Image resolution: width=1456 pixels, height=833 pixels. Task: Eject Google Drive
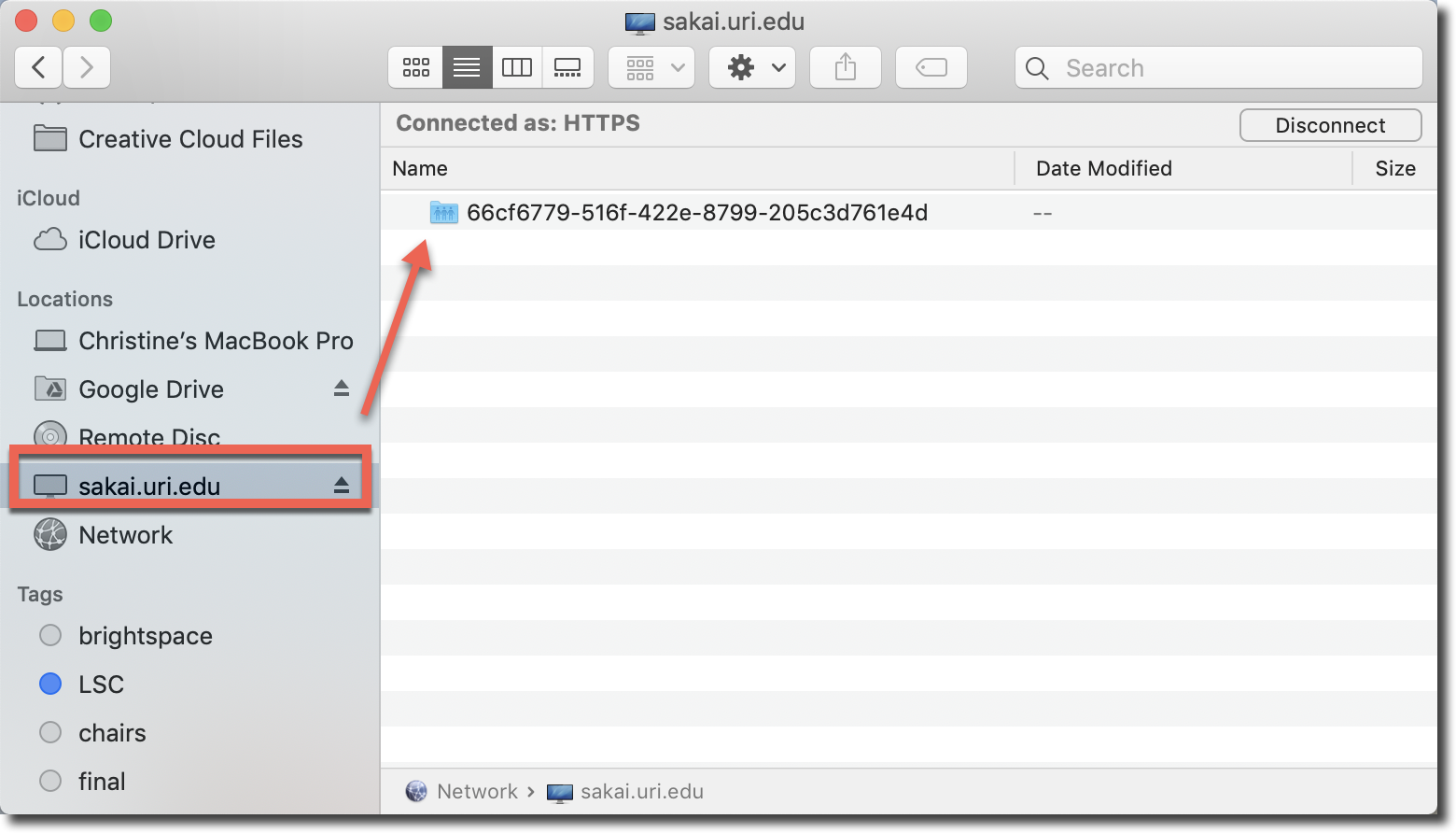342,388
